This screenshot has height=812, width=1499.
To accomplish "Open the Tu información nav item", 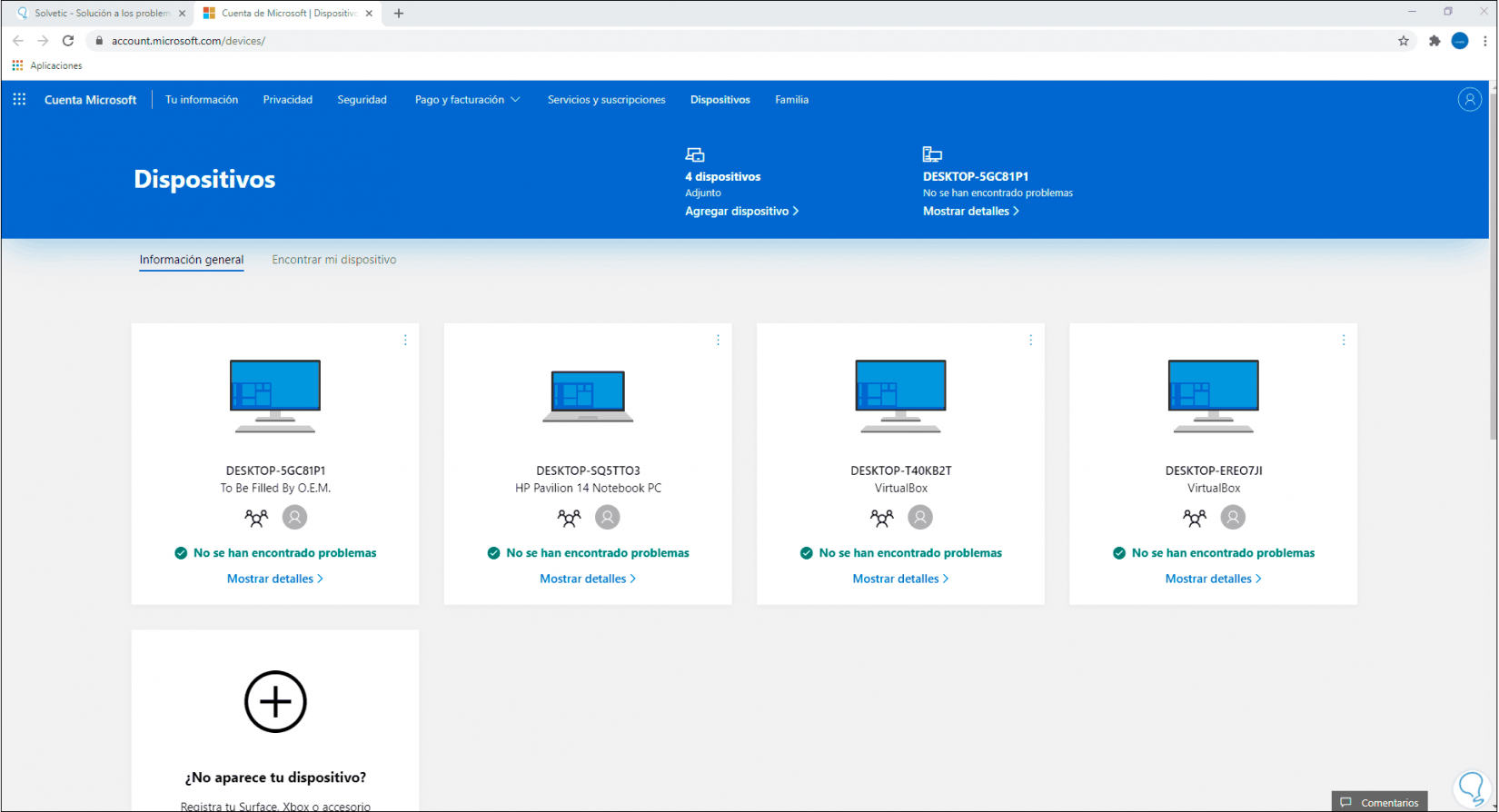I will click(202, 100).
